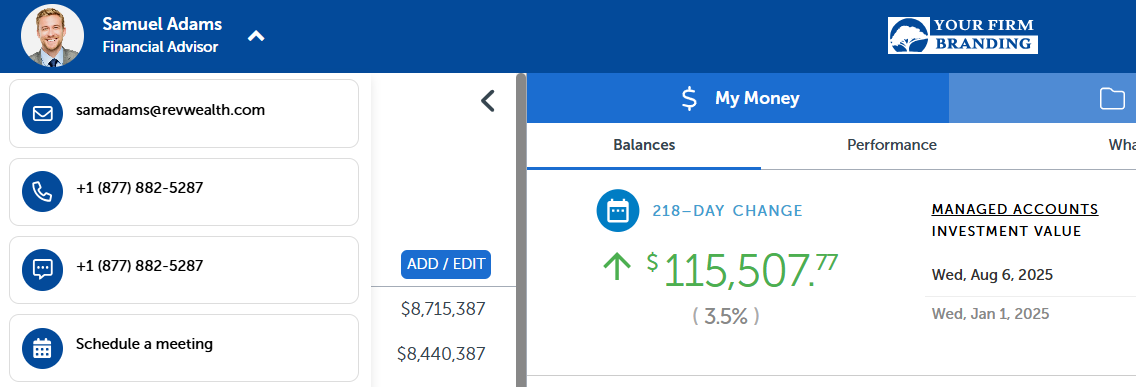Open the MANAGED ACCOUNTS link
This screenshot has width=1136, height=387.
pos(1015,209)
